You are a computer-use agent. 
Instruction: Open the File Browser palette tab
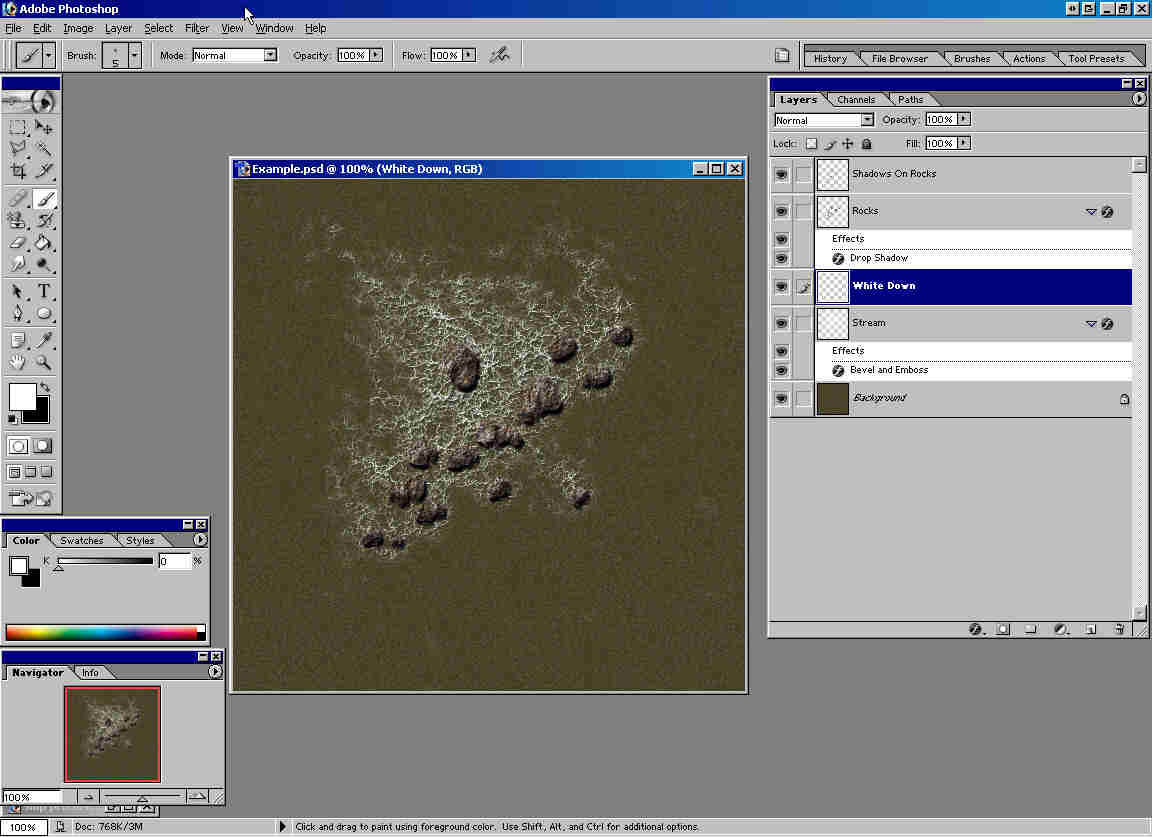(899, 58)
